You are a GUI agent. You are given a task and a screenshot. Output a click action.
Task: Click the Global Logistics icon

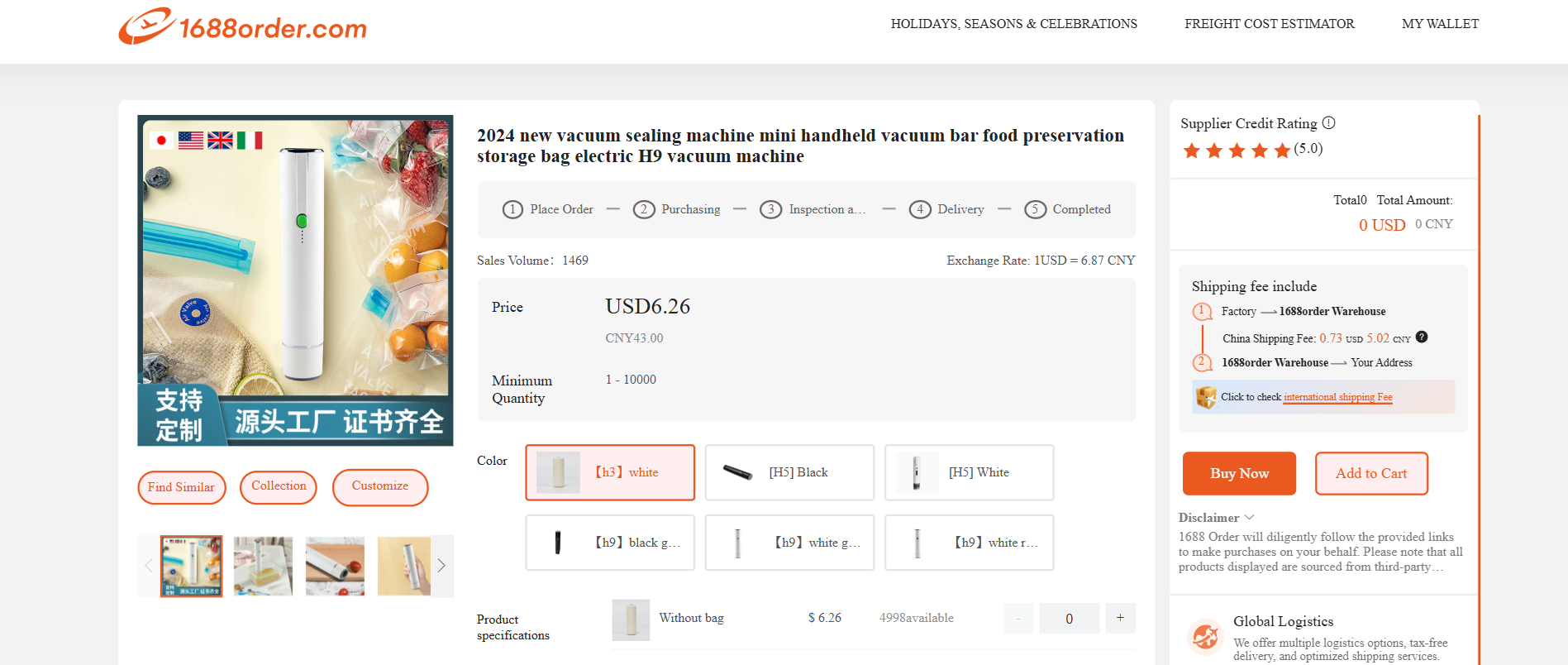(x=1205, y=636)
